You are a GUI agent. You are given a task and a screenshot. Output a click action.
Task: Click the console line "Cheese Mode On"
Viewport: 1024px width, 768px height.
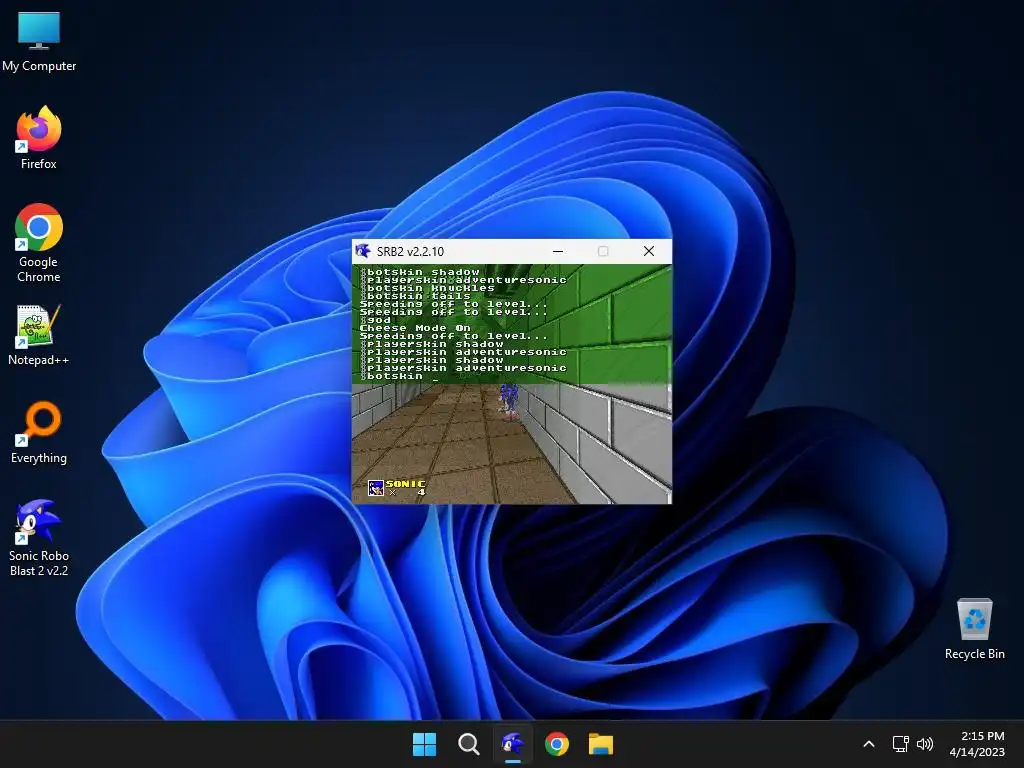415,328
